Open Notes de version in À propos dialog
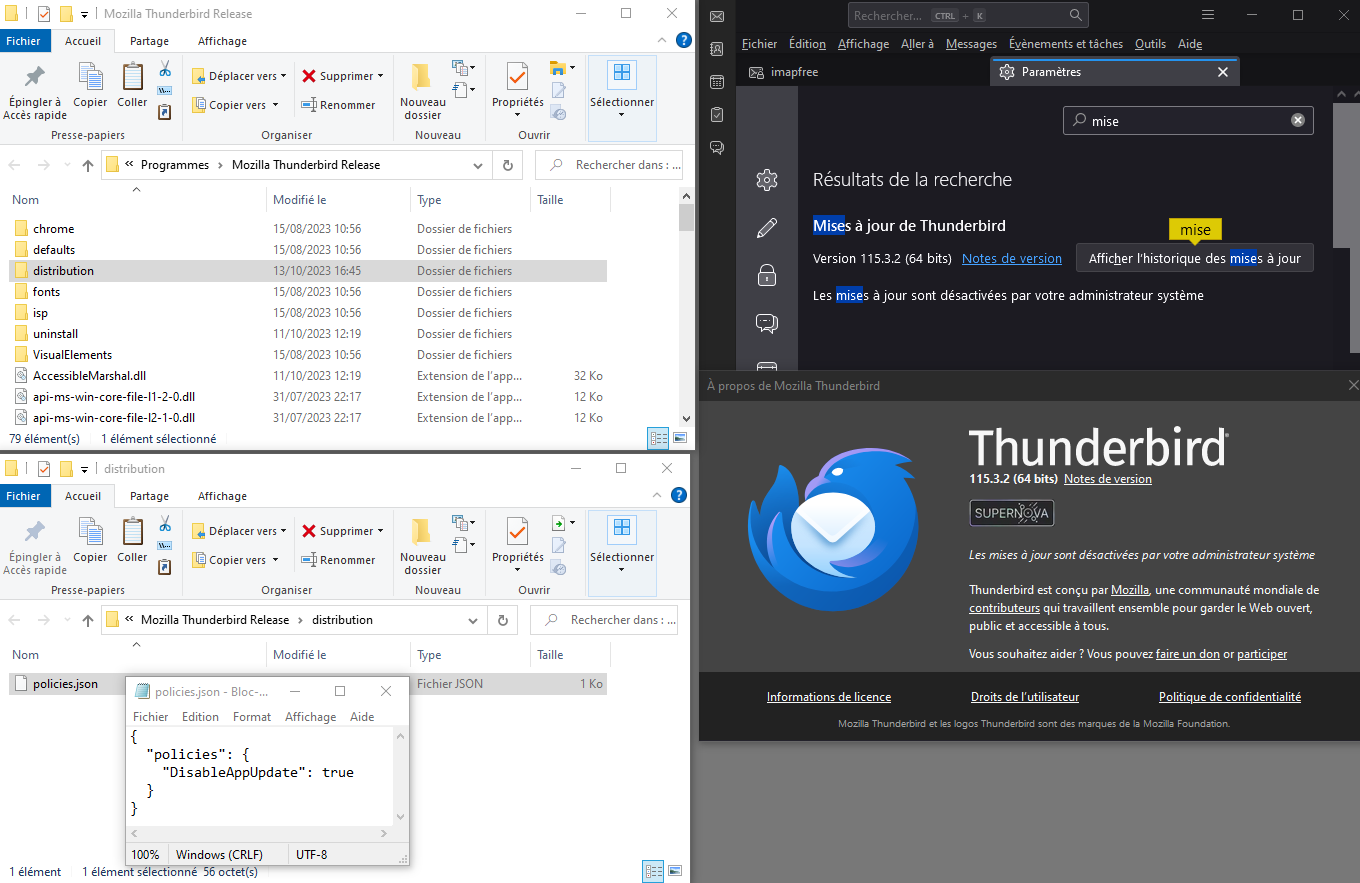The image size is (1360, 883). (x=1108, y=479)
